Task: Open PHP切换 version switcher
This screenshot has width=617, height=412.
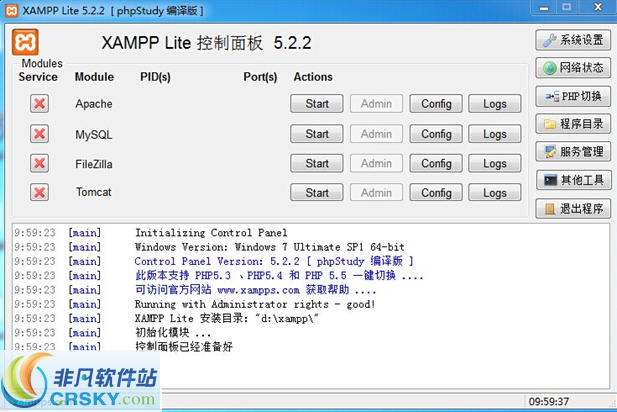Action: pos(573,96)
